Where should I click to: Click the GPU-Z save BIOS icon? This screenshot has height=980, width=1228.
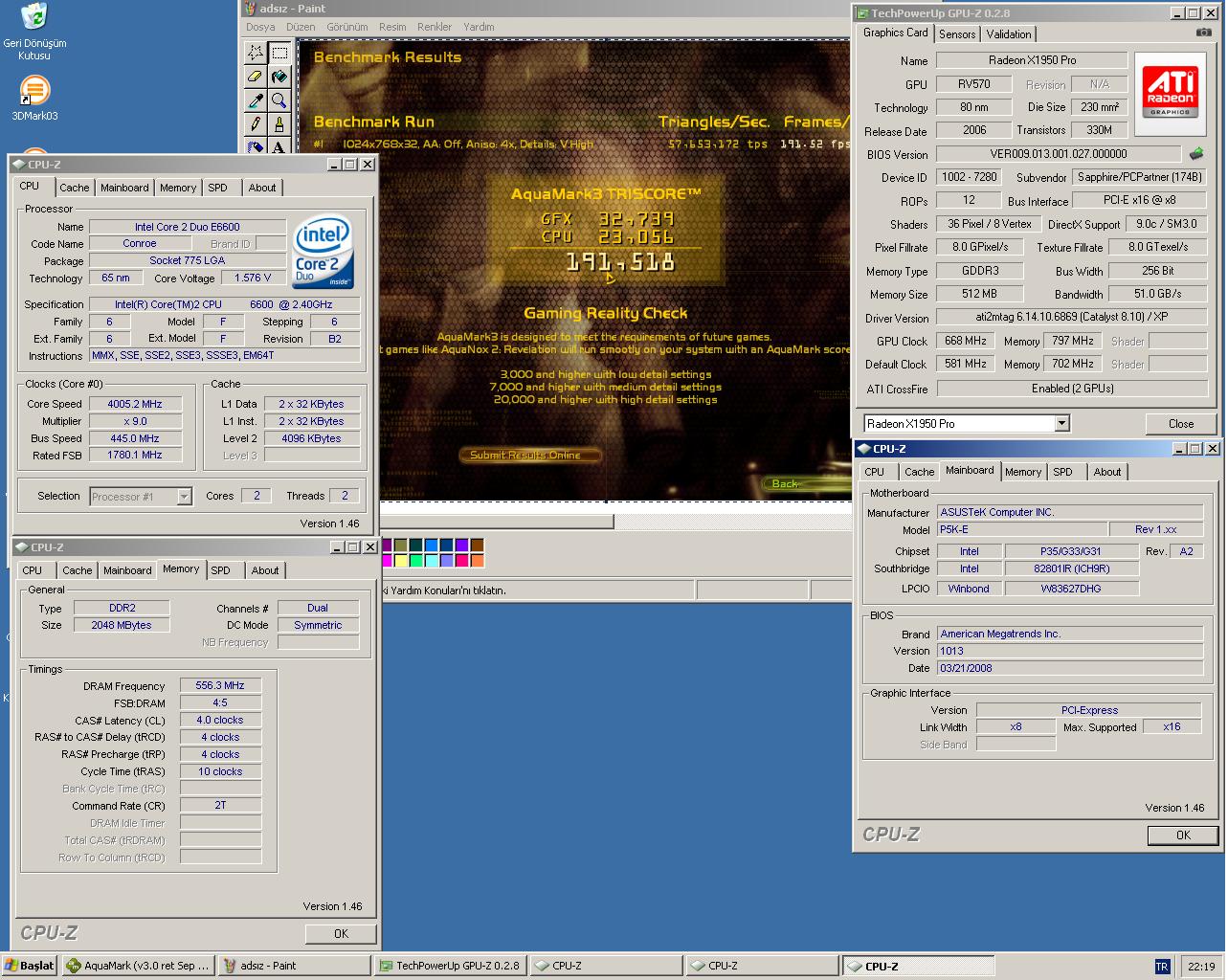[1196, 153]
